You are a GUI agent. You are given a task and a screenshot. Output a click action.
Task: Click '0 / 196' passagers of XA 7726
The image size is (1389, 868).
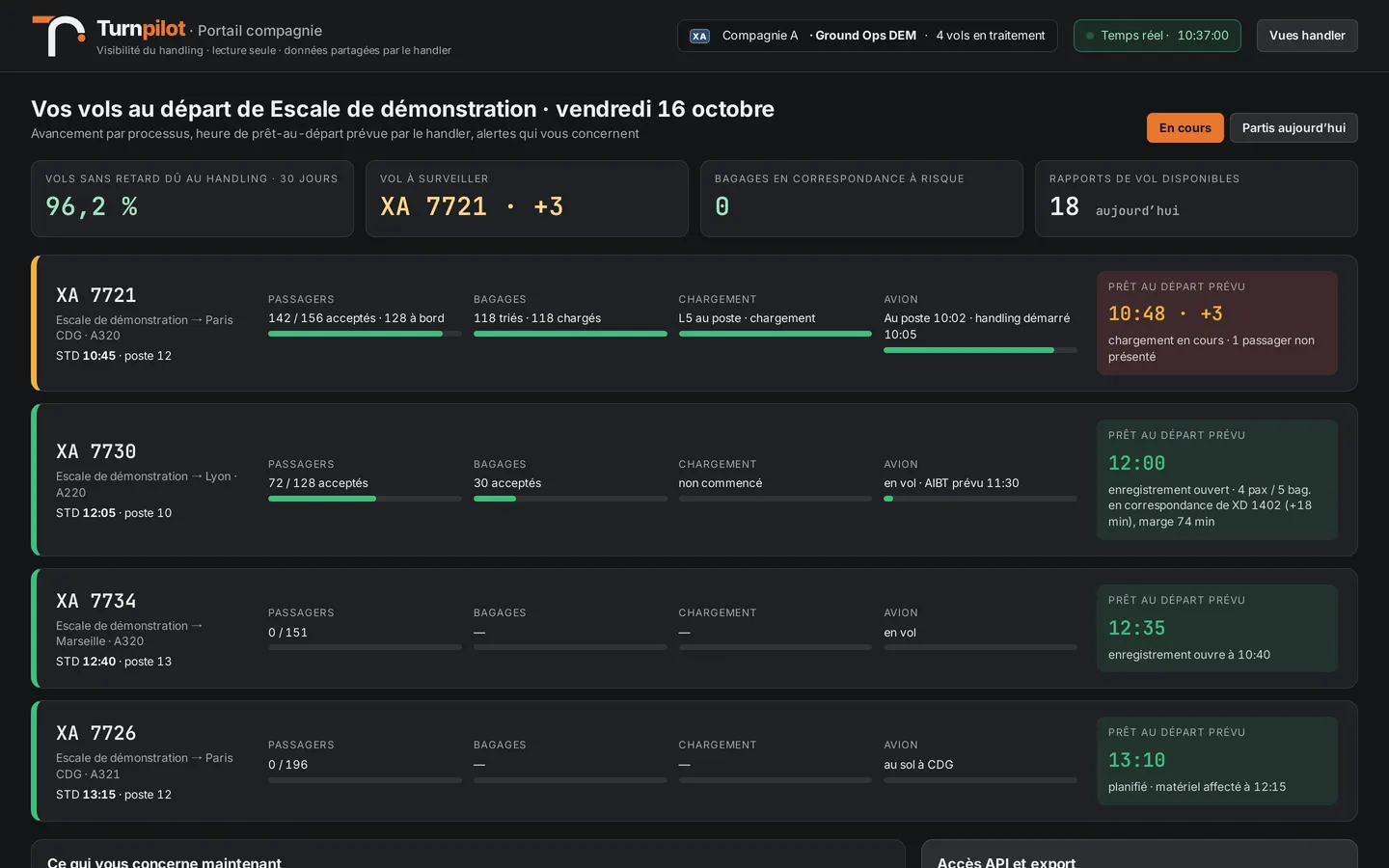click(x=288, y=765)
